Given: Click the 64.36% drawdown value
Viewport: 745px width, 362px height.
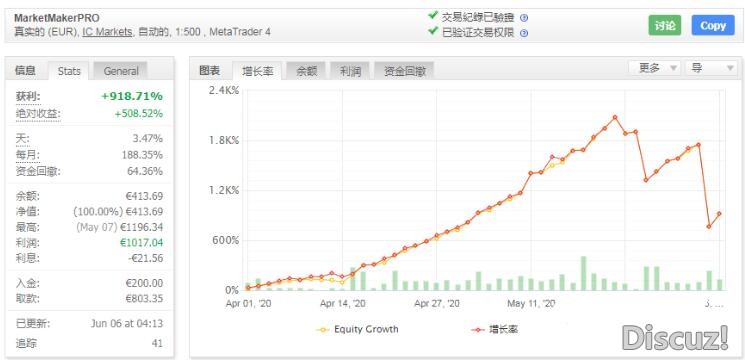Looking at the screenshot, I should click(145, 171).
